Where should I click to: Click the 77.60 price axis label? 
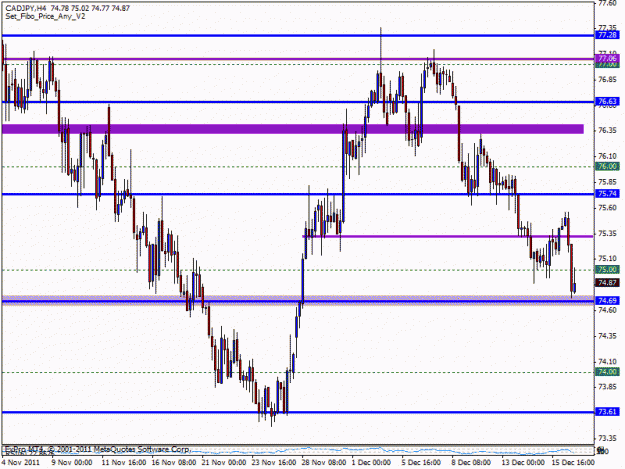607,4
